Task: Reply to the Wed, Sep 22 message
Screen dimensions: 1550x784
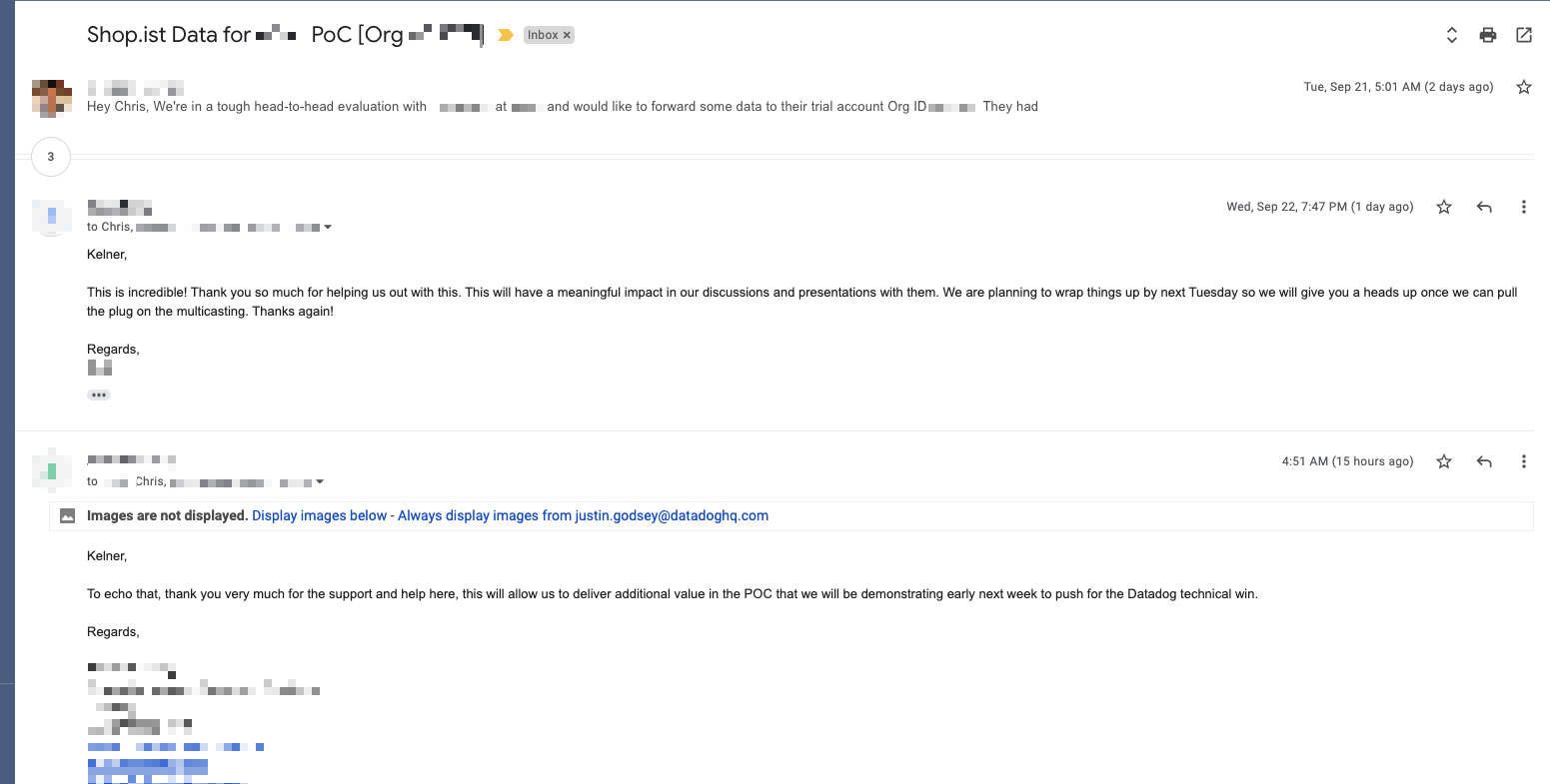Action: (x=1484, y=207)
